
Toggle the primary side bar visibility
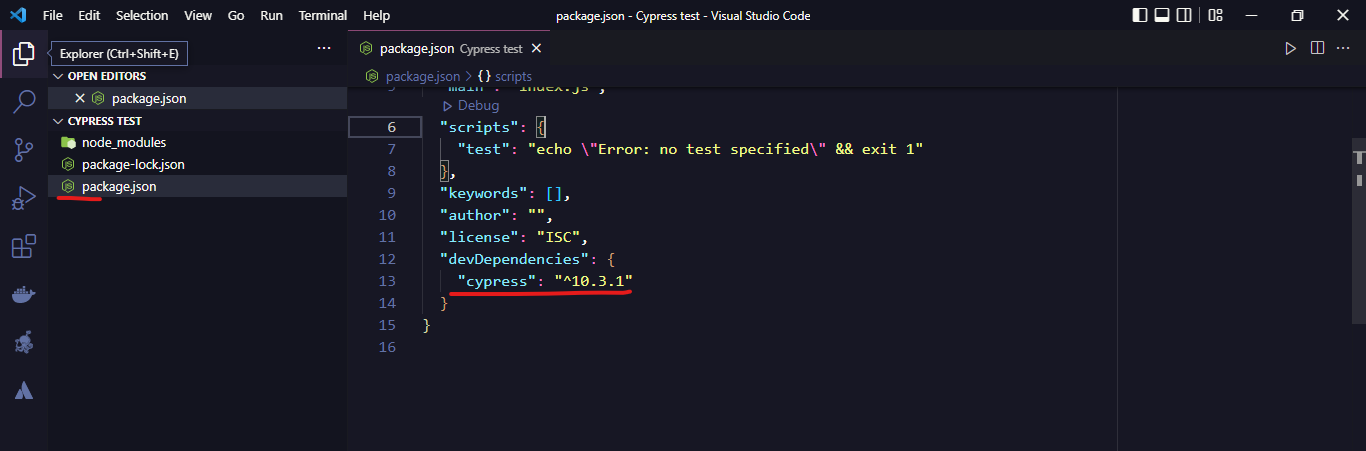(x=1140, y=16)
